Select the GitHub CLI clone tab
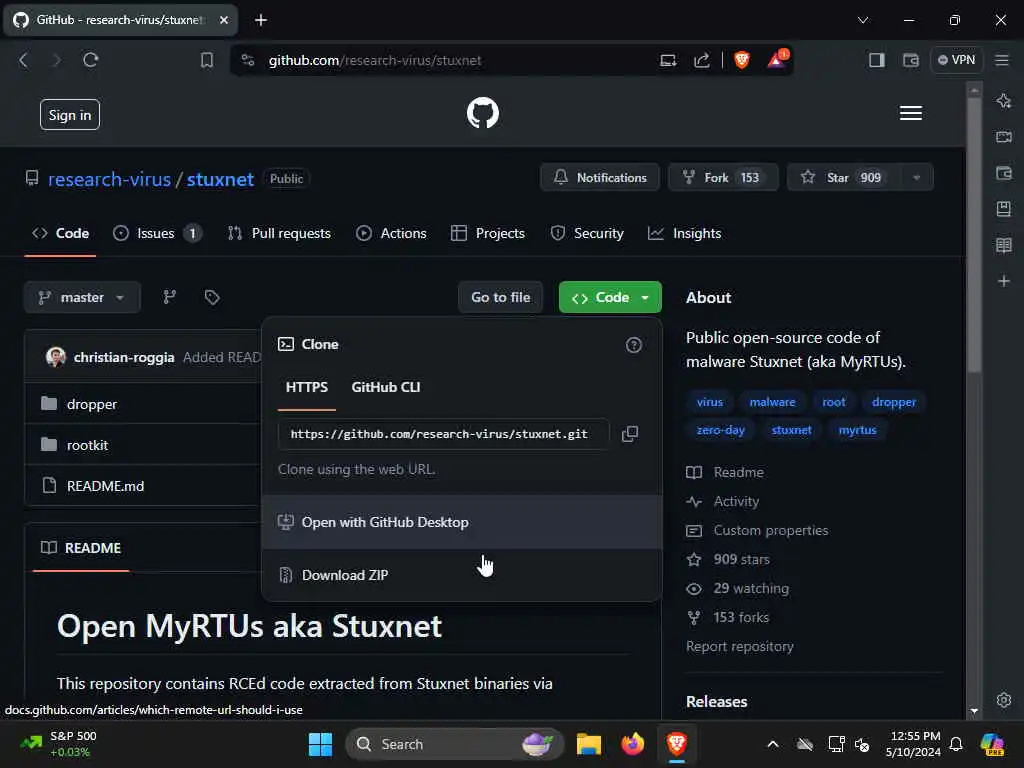 386,387
